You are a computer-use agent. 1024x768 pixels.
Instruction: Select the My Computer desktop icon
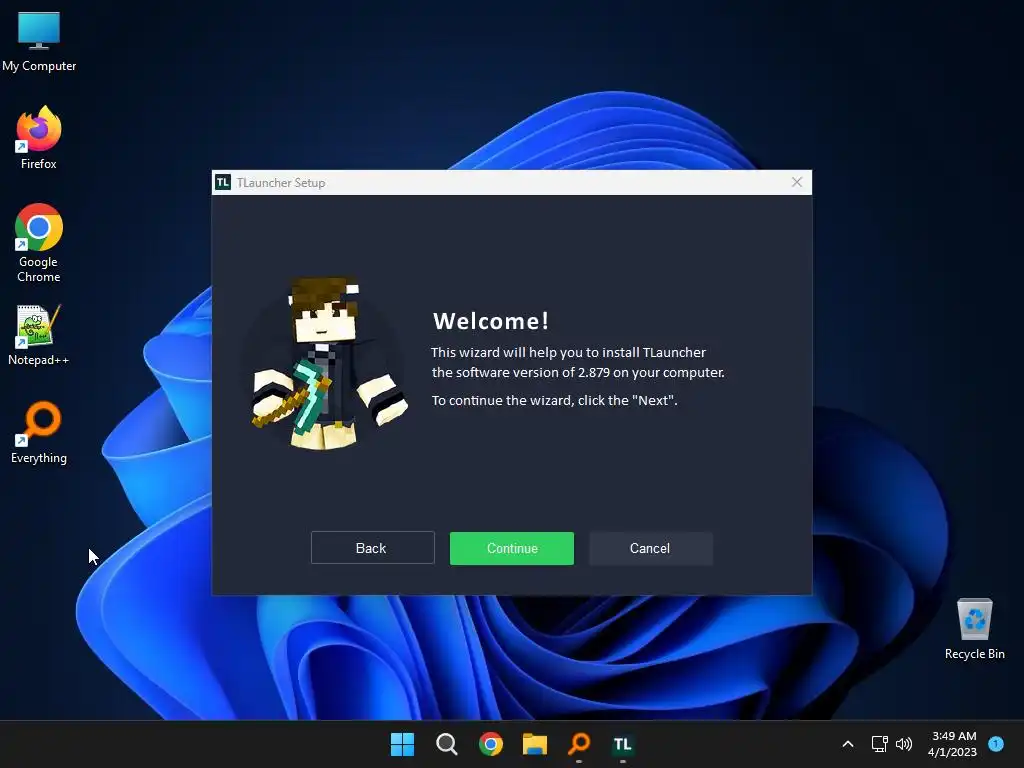point(39,41)
